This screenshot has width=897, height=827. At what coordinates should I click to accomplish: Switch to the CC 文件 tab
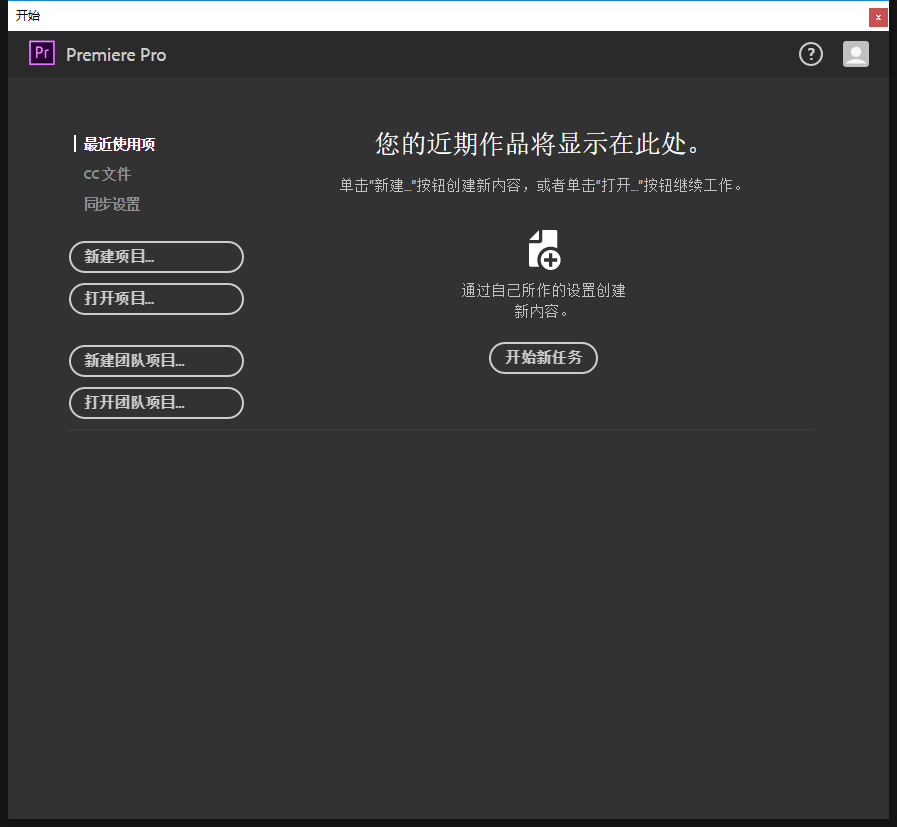pos(108,174)
